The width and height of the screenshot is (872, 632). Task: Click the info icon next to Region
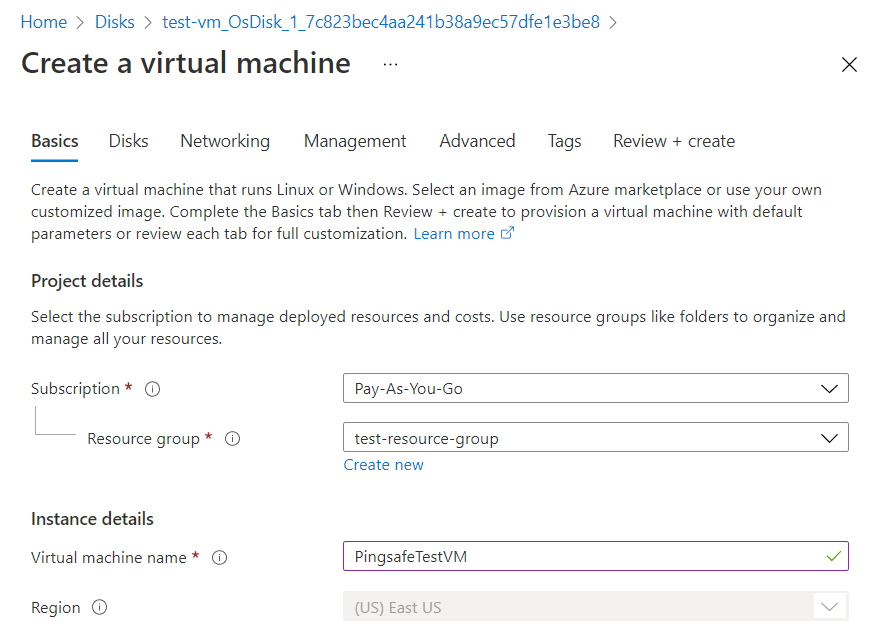(x=100, y=607)
